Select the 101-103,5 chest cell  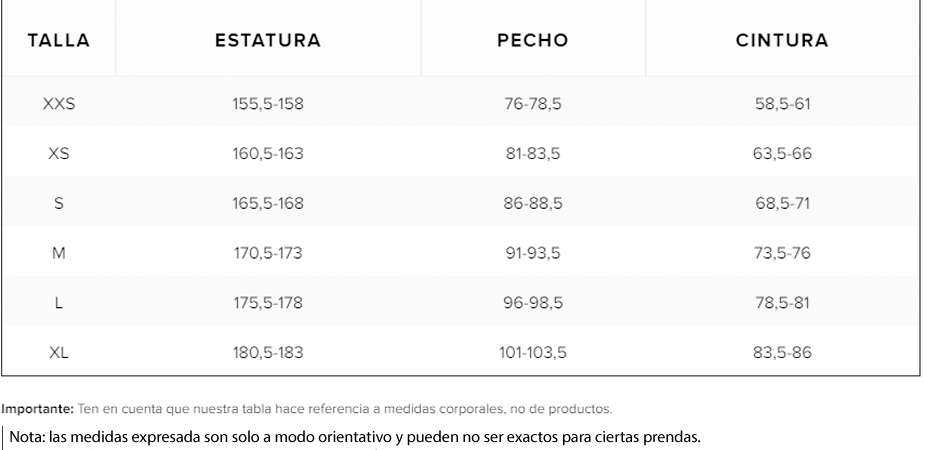pyautogui.click(x=533, y=352)
